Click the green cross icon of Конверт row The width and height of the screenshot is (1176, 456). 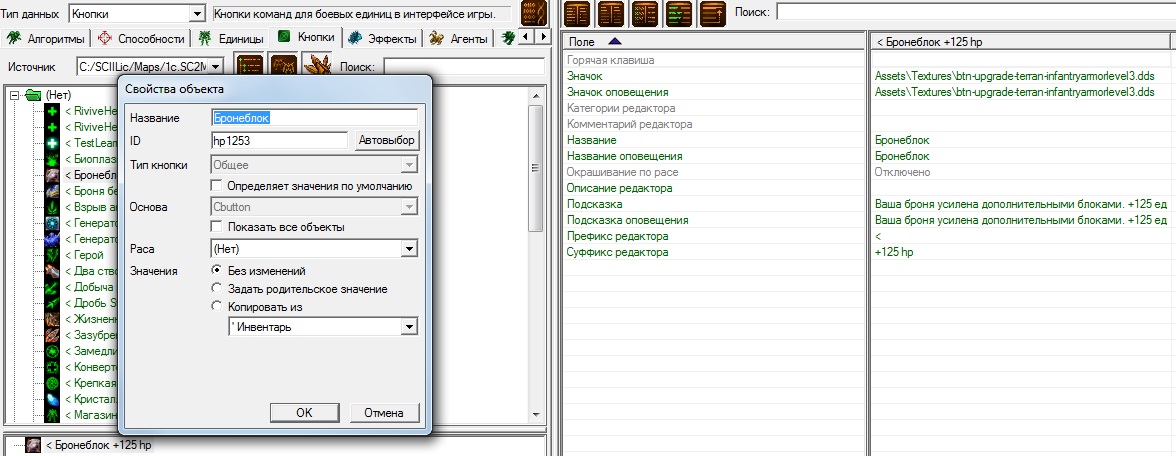53,368
